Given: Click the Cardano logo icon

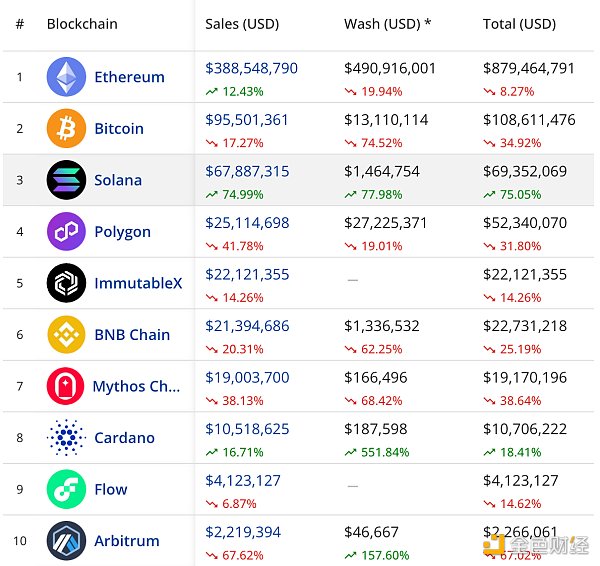Looking at the screenshot, I should pos(66,437).
